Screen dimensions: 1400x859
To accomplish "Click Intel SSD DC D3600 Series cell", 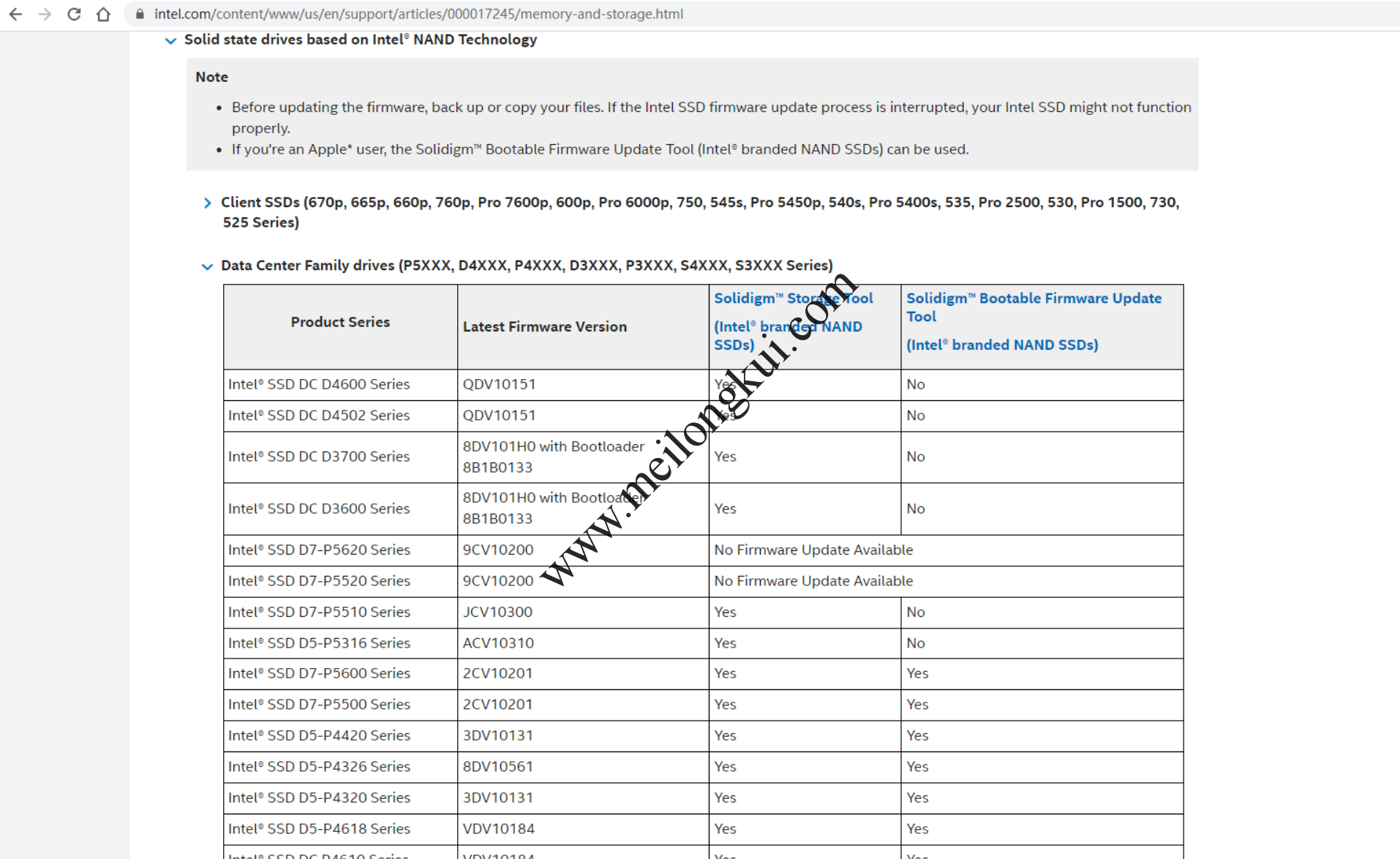I will pyautogui.click(x=340, y=509).
